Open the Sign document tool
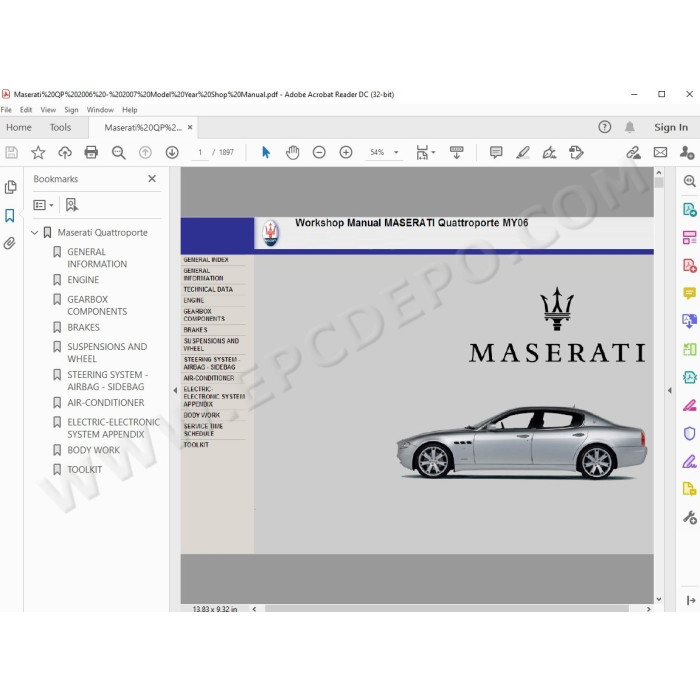 click(x=549, y=153)
